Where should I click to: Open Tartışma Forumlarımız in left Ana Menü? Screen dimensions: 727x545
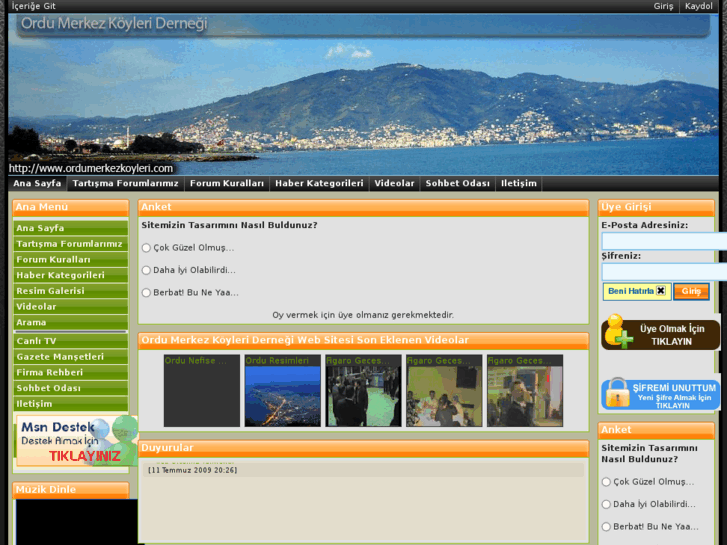coord(71,244)
